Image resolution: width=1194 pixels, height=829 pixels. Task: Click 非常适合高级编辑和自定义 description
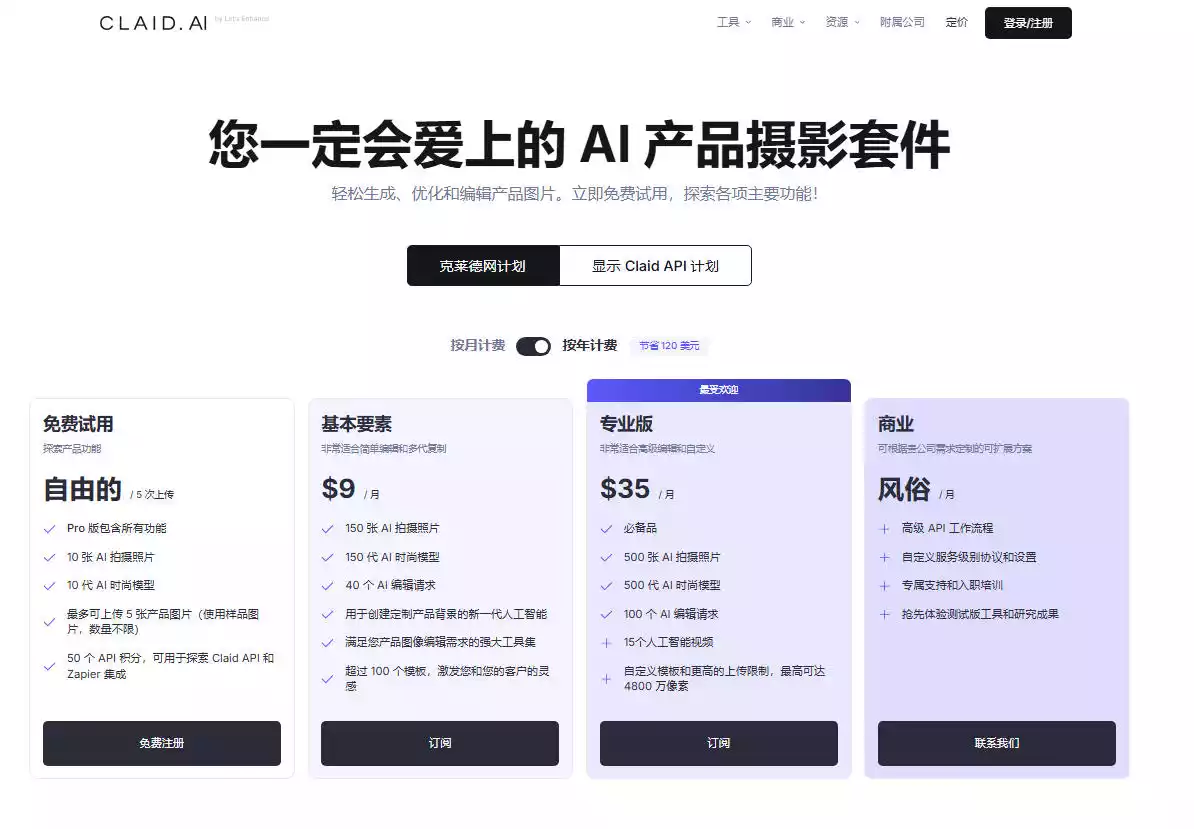click(657, 448)
